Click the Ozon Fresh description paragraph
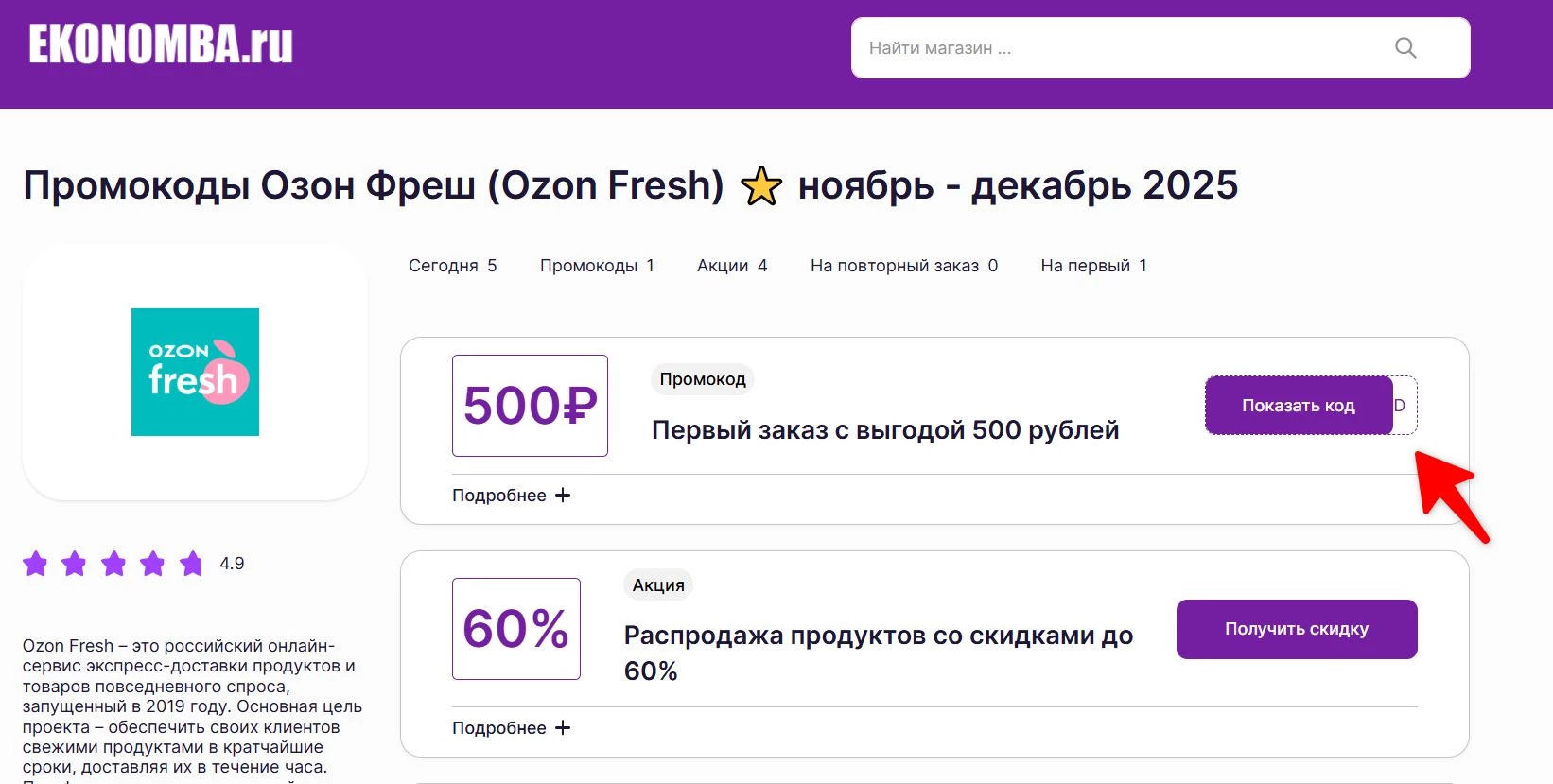This screenshot has width=1553, height=784. 193,709
